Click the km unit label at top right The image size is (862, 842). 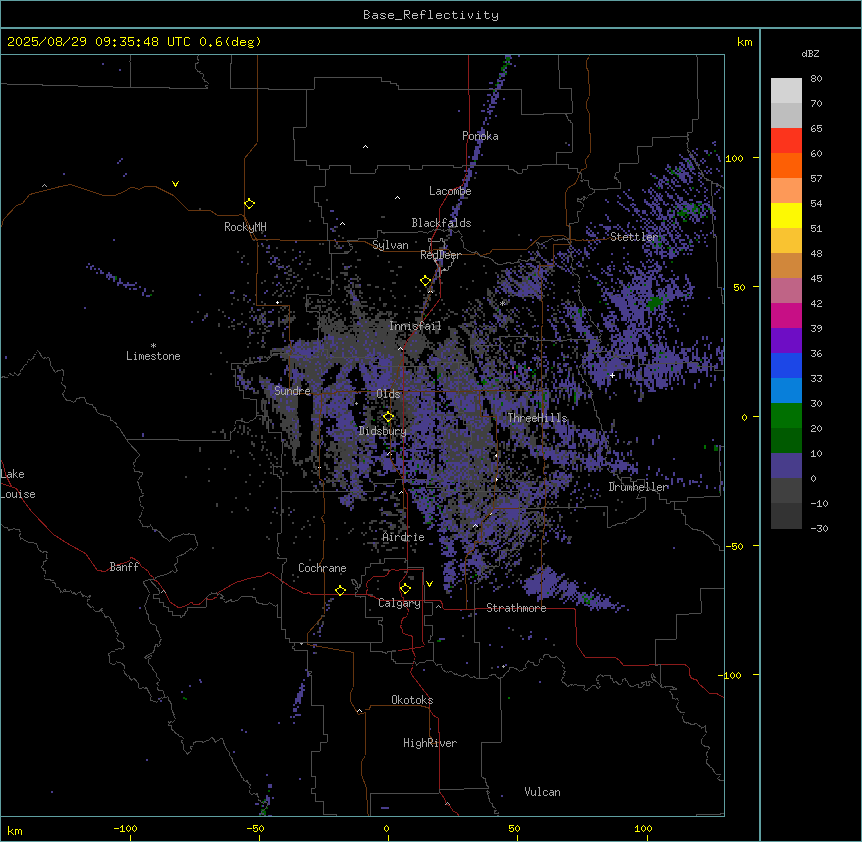click(x=745, y=42)
